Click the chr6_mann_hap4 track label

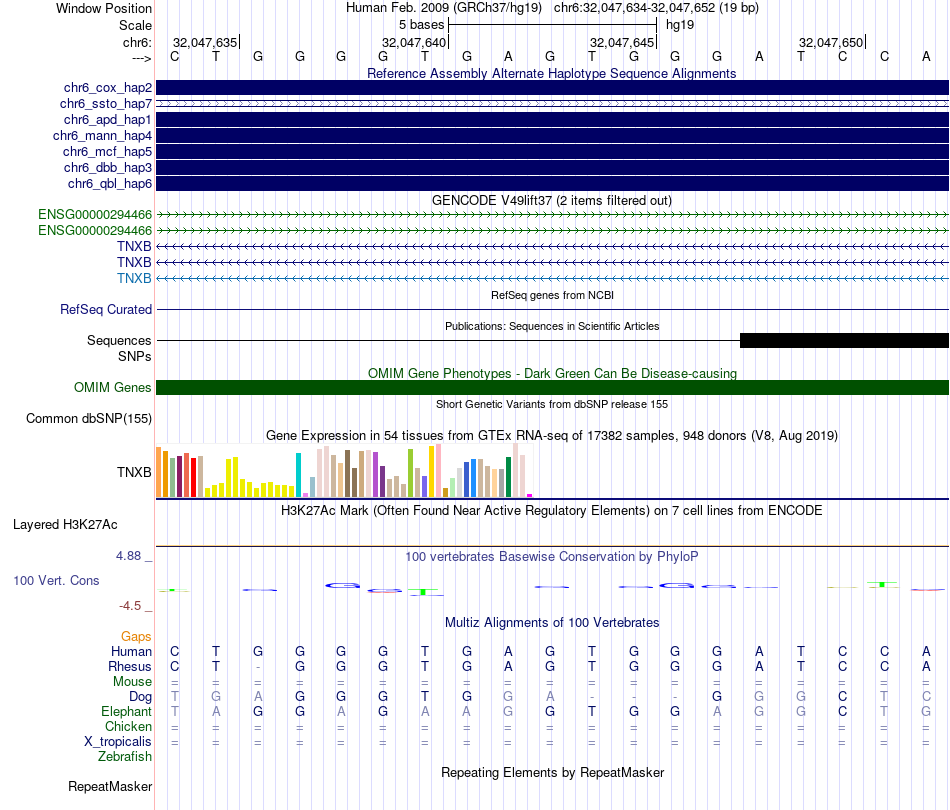click(x=102, y=136)
